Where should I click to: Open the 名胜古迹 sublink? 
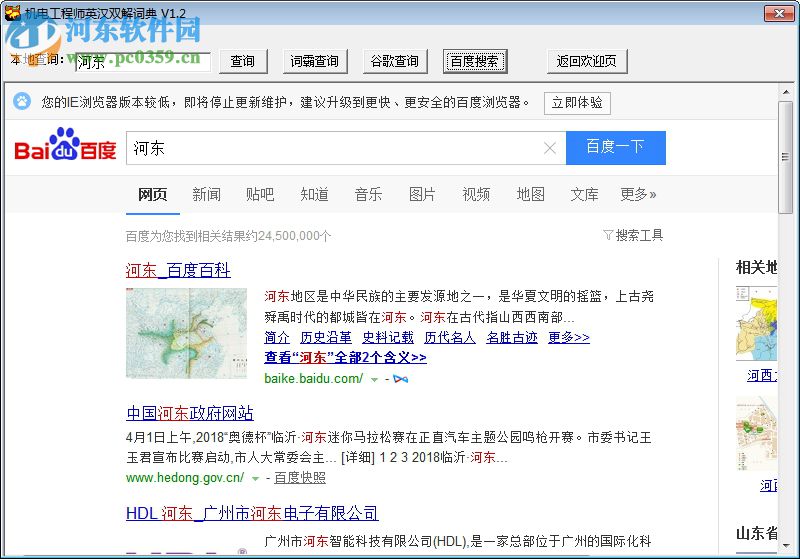pos(512,337)
